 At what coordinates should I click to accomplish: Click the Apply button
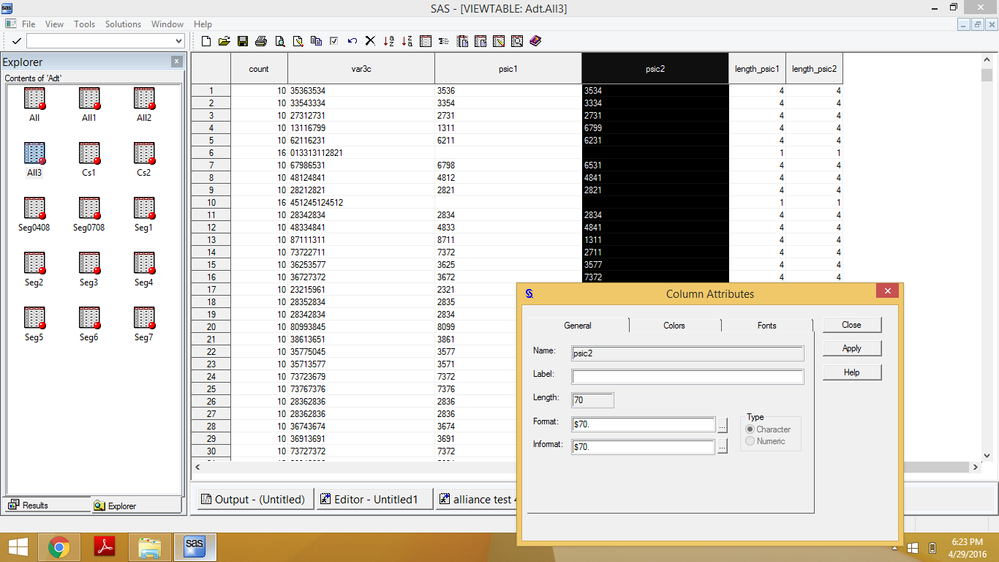click(x=851, y=348)
